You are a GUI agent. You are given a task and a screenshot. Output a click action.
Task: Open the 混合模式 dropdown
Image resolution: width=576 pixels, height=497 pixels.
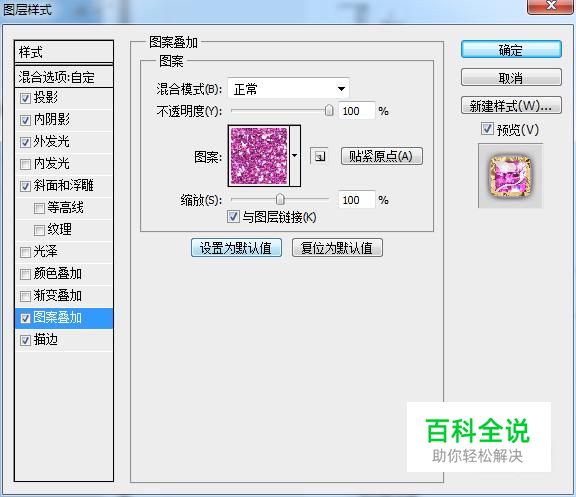[x=288, y=89]
